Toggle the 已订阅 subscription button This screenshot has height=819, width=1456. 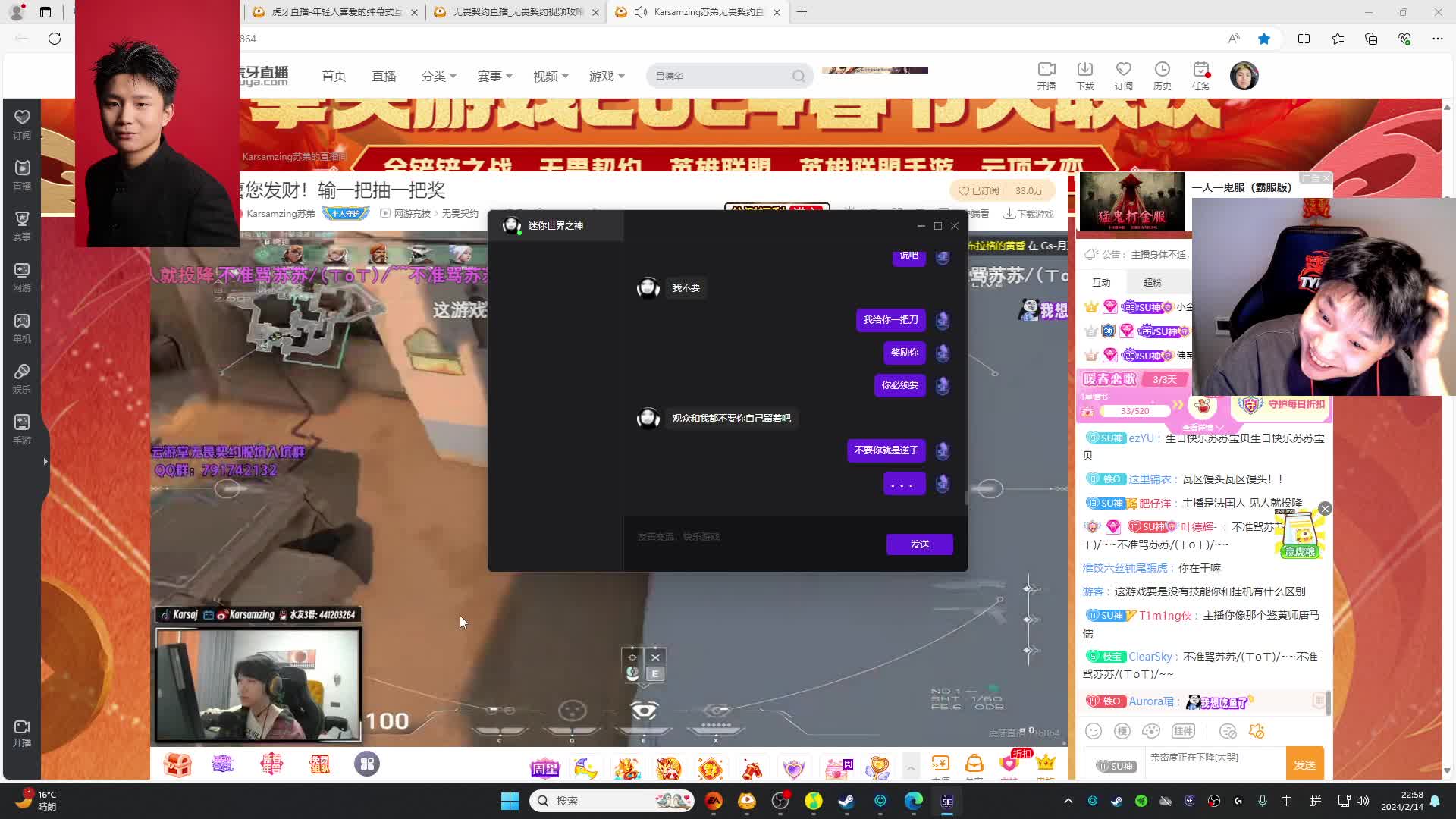click(979, 190)
